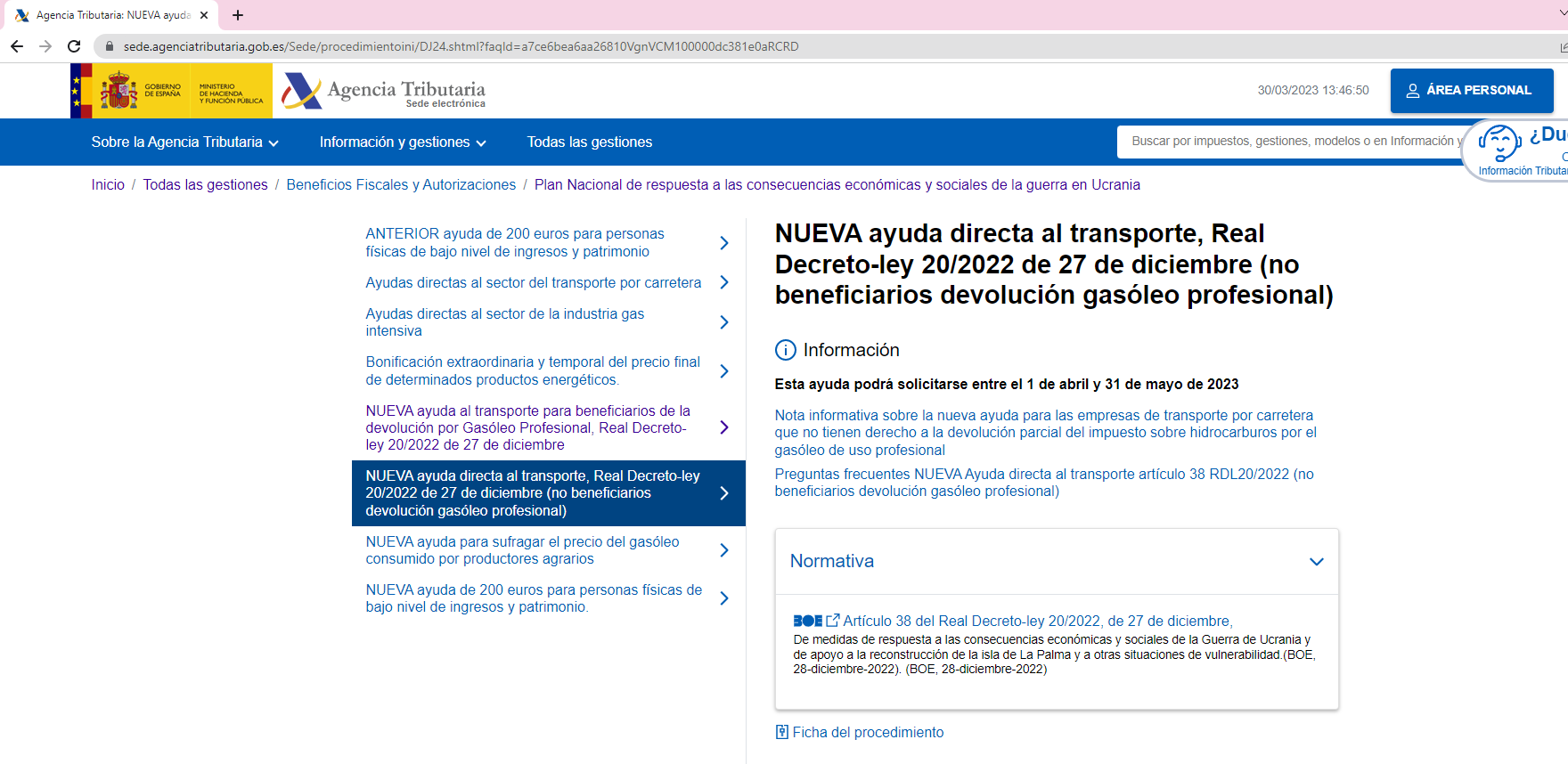
Task: Click the Información circle icon
Action: click(785, 350)
